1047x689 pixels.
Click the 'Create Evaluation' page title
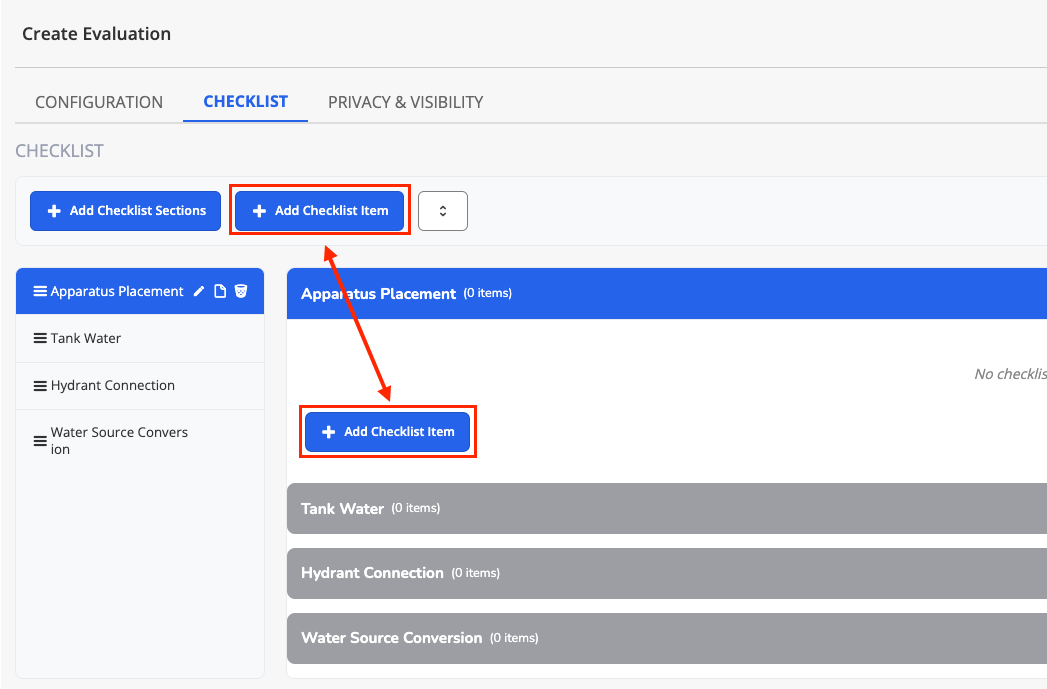[97, 34]
